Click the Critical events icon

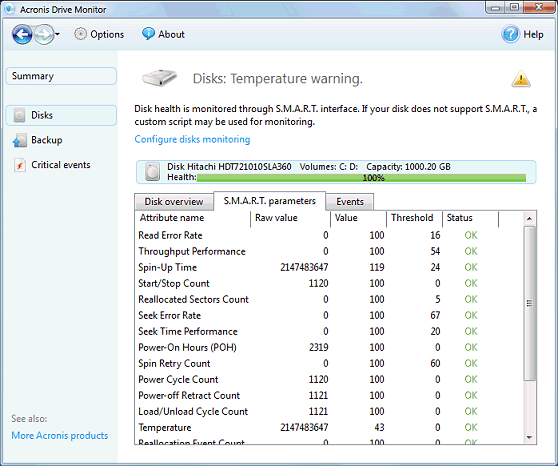pyautogui.click(x=20, y=165)
